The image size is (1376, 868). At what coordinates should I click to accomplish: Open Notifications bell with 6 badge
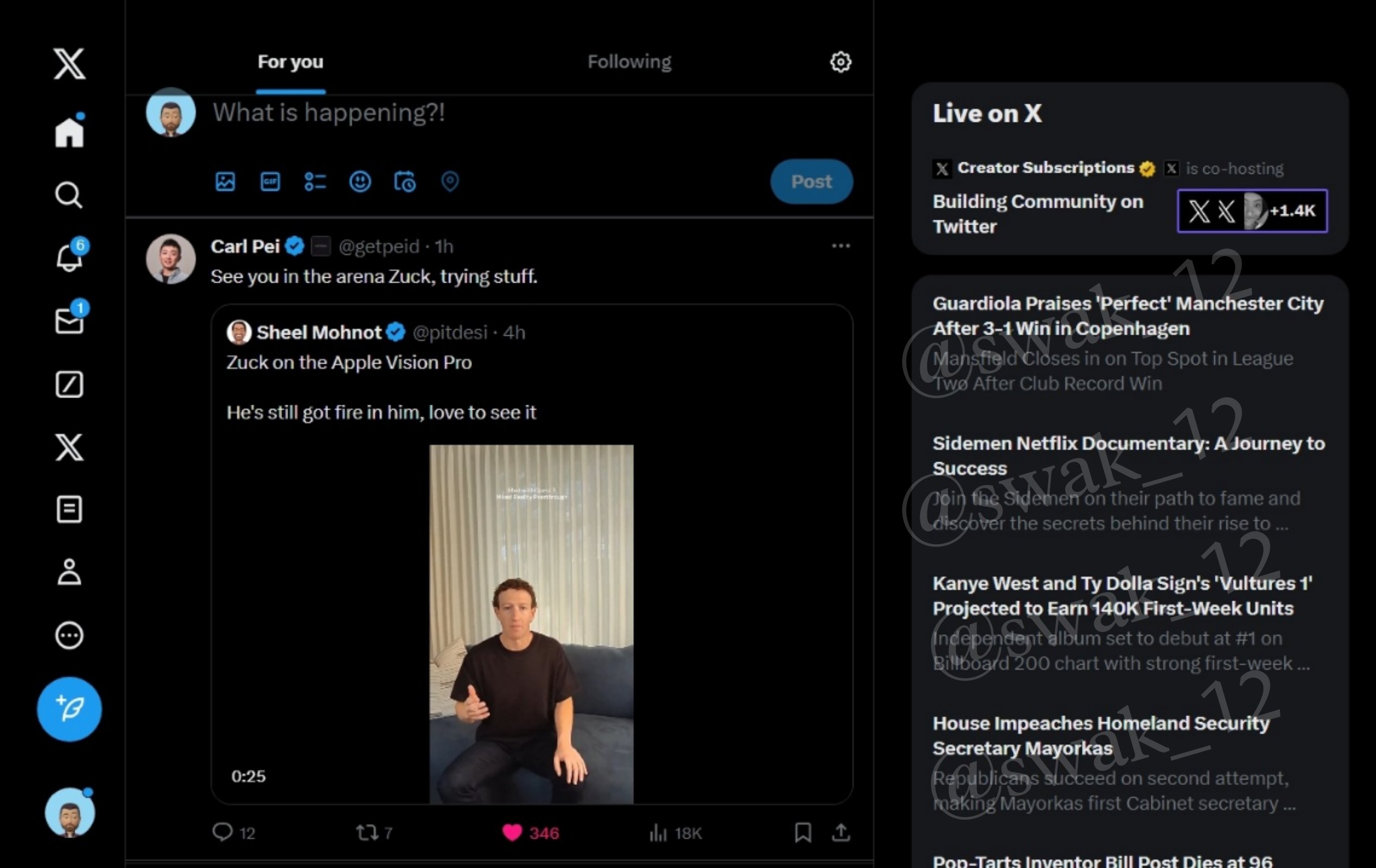71,255
